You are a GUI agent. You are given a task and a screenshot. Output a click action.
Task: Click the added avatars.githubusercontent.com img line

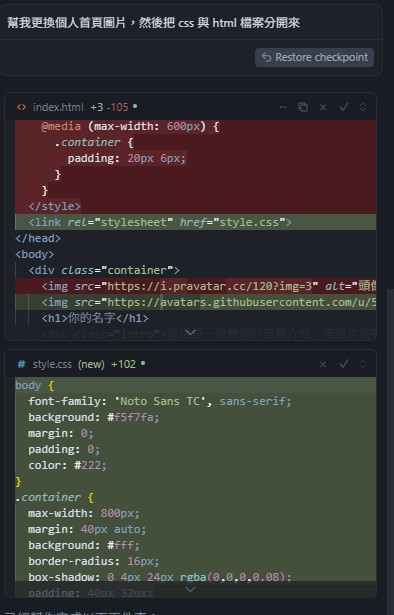[195, 302]
